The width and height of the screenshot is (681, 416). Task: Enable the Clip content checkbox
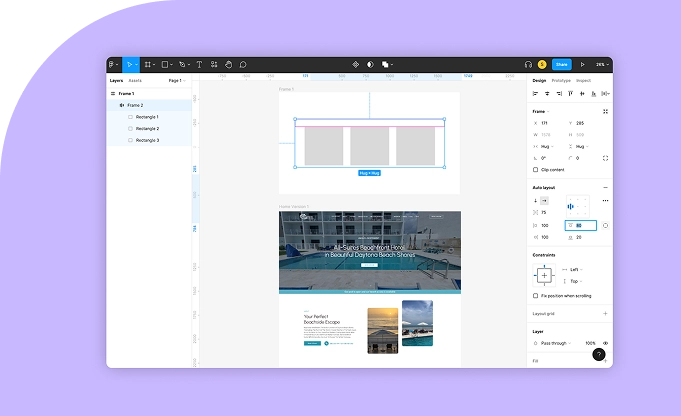(536, 169)
